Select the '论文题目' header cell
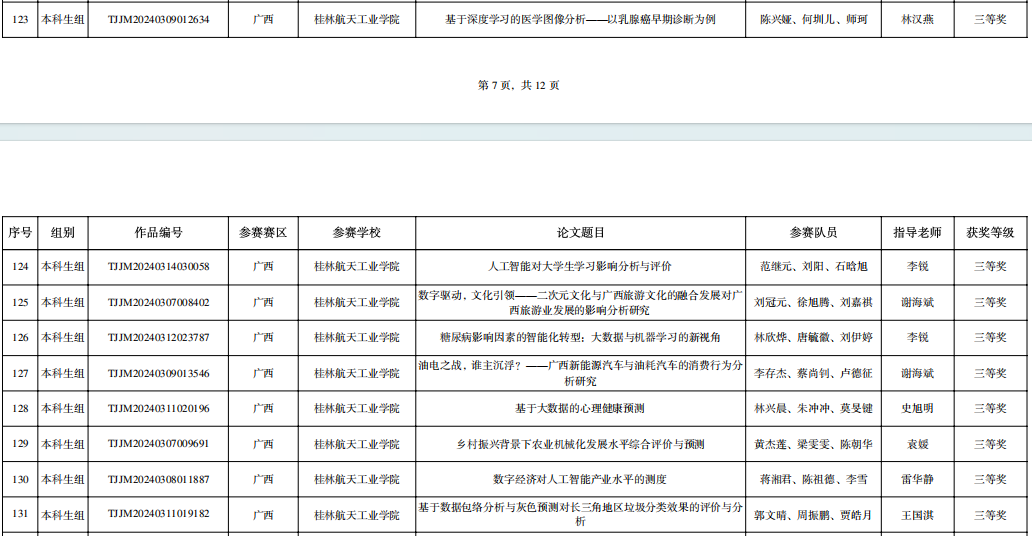The width and height of the screenshot is (1032, 536). click(580, 232)
